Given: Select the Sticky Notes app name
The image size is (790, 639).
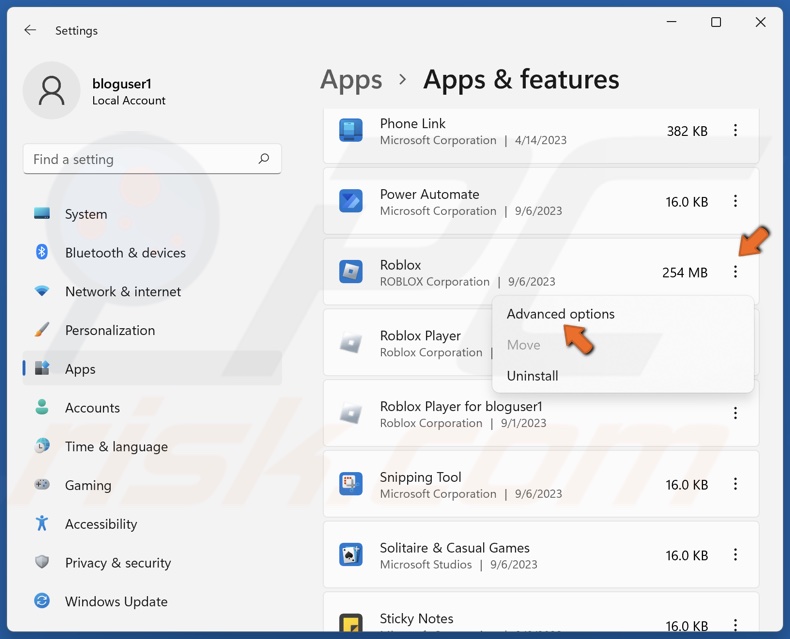Looking at the screenshot, I should pyautogui.click(x=416, y=618).
